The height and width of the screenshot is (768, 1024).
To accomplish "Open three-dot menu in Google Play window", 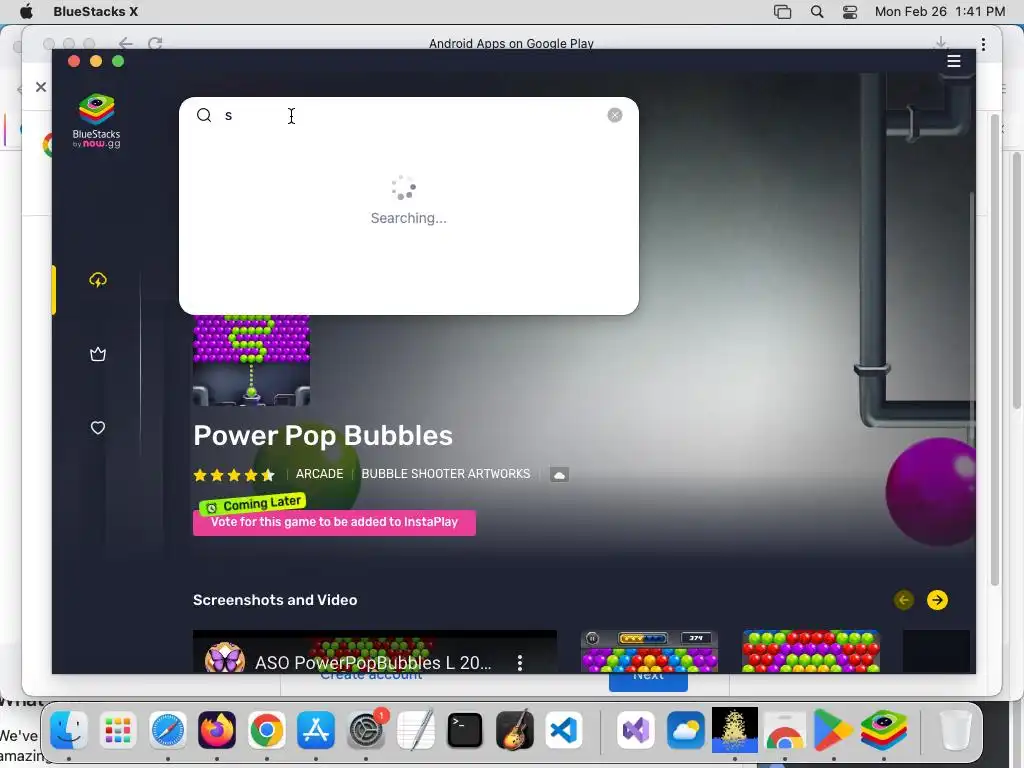I will [x=983, y=44].
